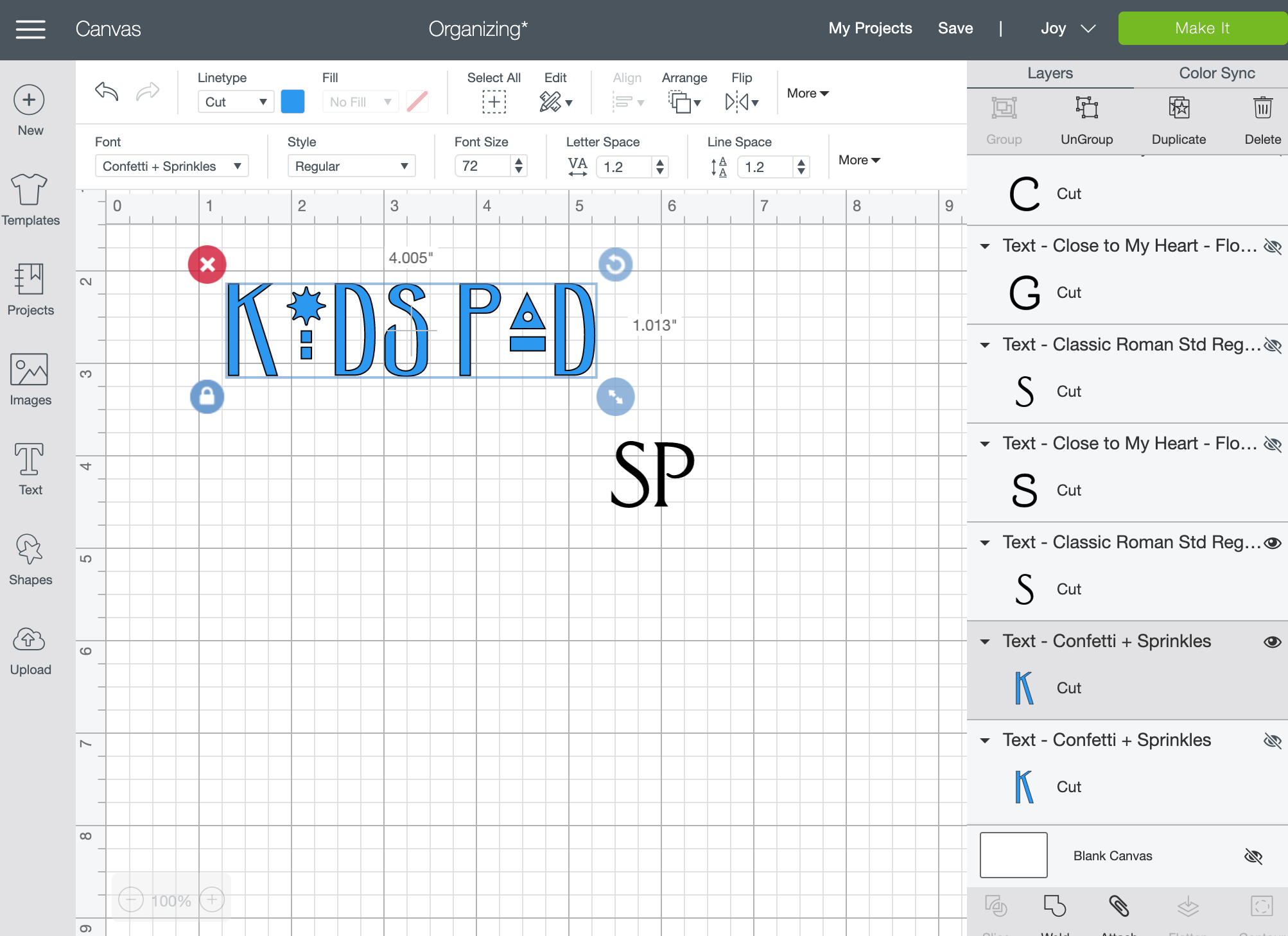The height and width of the screenshot is (936, 1288).
Task: Open the hamburger main menu
Action: pyautogui.click(x=30, y=29)
